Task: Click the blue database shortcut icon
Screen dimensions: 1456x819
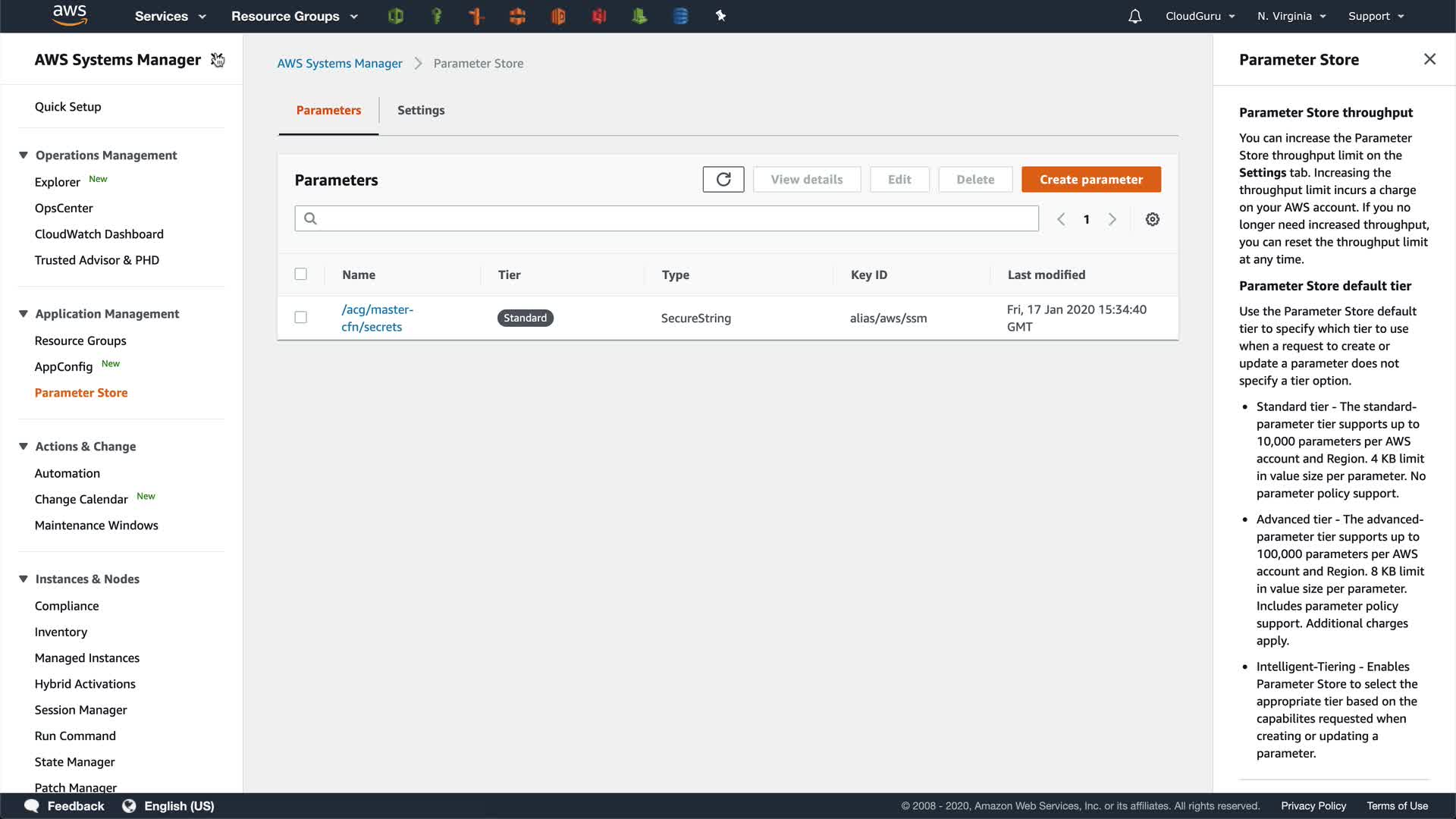Action: pyautogui.click(x=680, y=16)
